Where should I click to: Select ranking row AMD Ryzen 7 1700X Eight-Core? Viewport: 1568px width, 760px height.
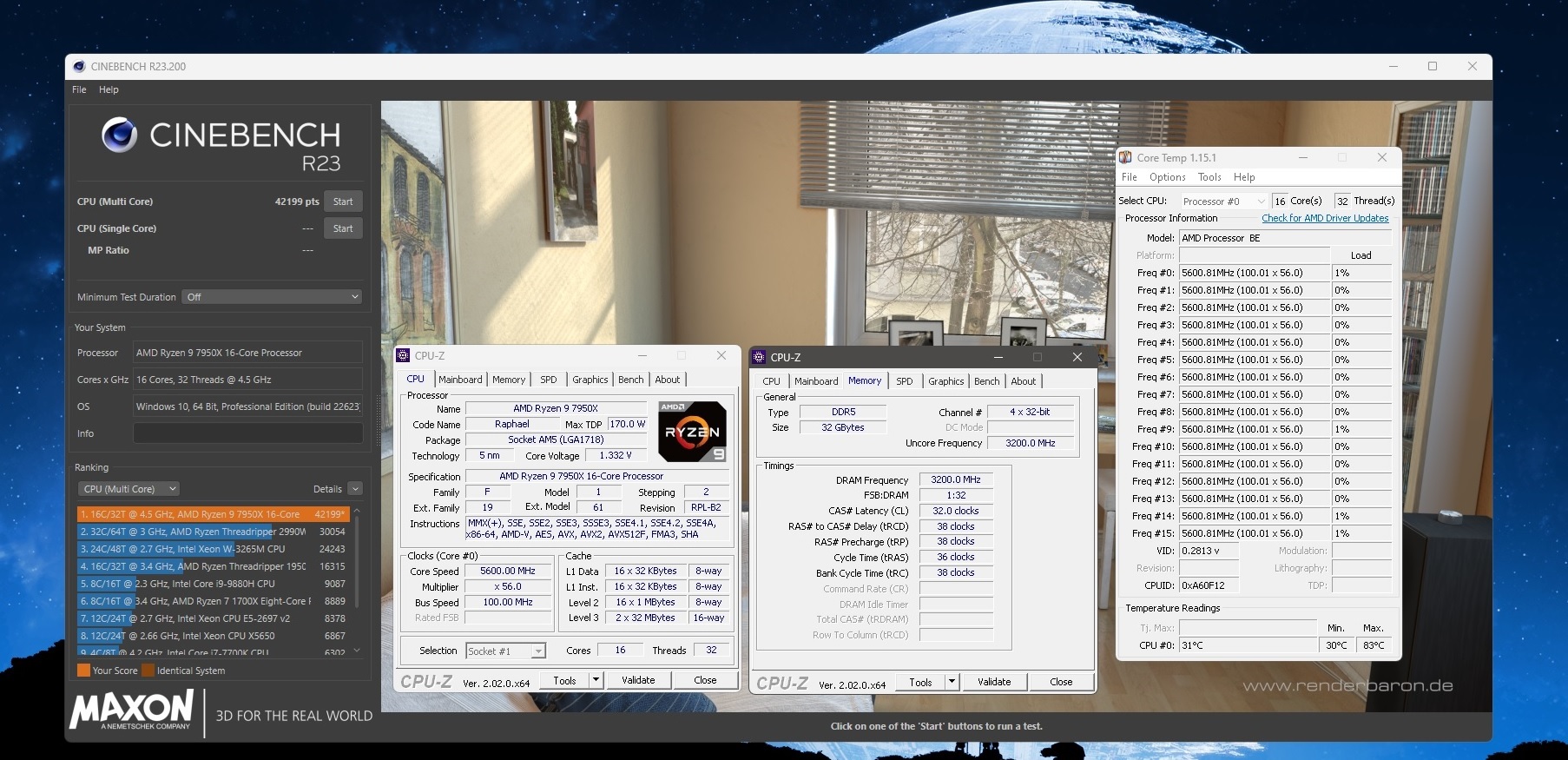[214, 601]
